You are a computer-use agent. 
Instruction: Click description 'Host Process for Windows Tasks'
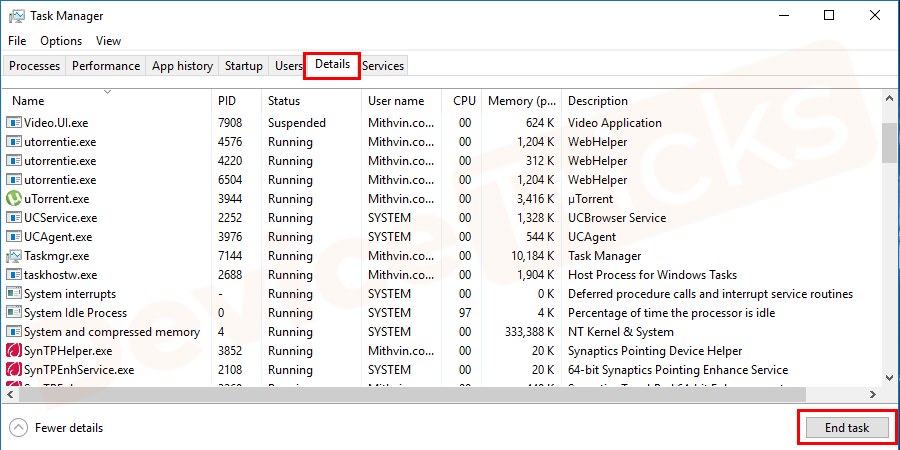coord(653,275)
